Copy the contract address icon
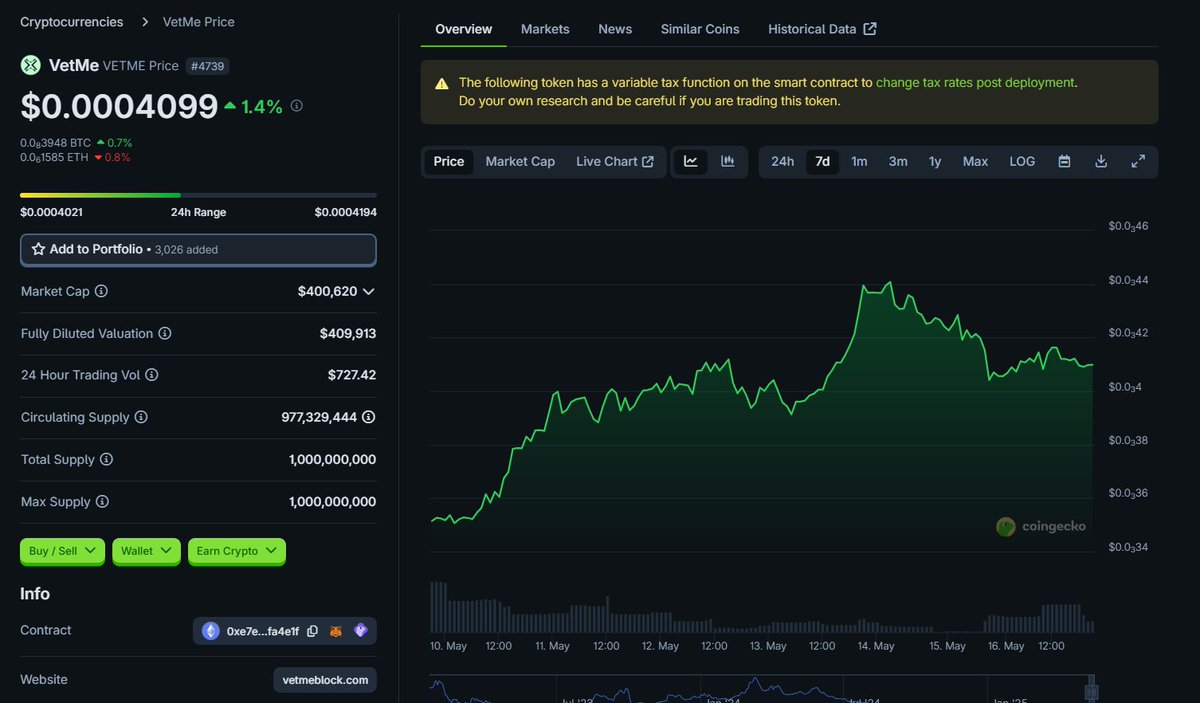 313,631
